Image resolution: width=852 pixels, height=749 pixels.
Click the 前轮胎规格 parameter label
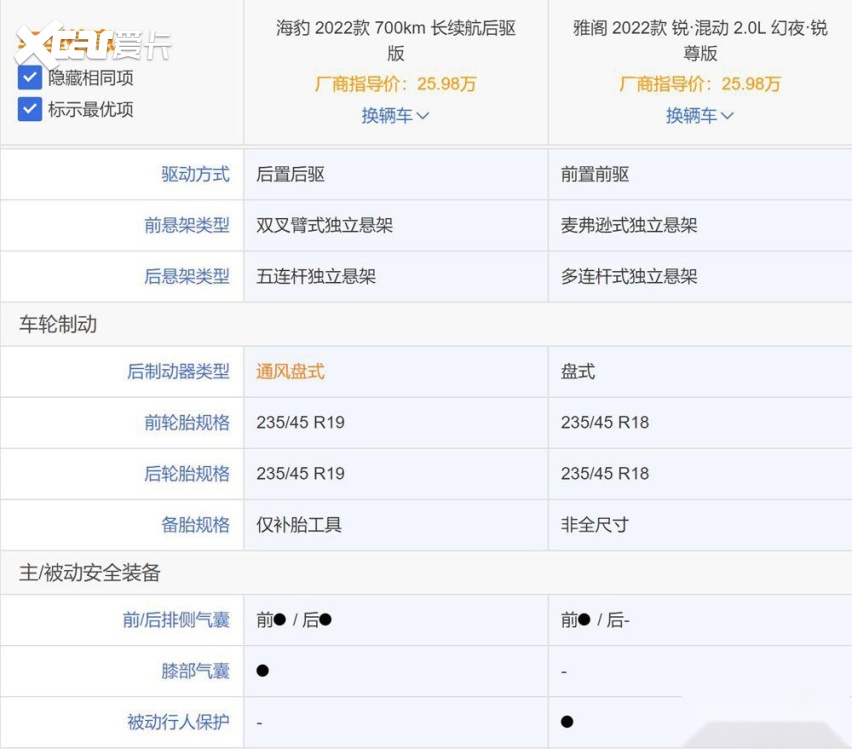pos(186,422)
